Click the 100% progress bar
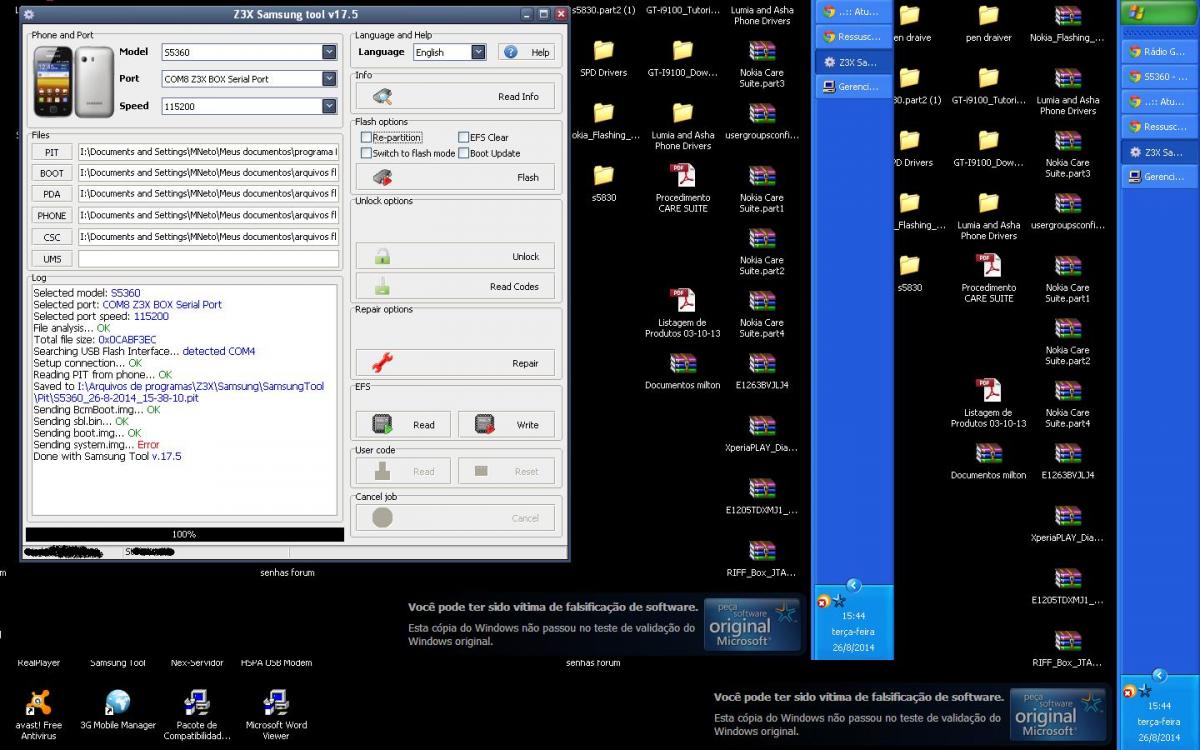1200x750 pixels. (x=184, y=535)
